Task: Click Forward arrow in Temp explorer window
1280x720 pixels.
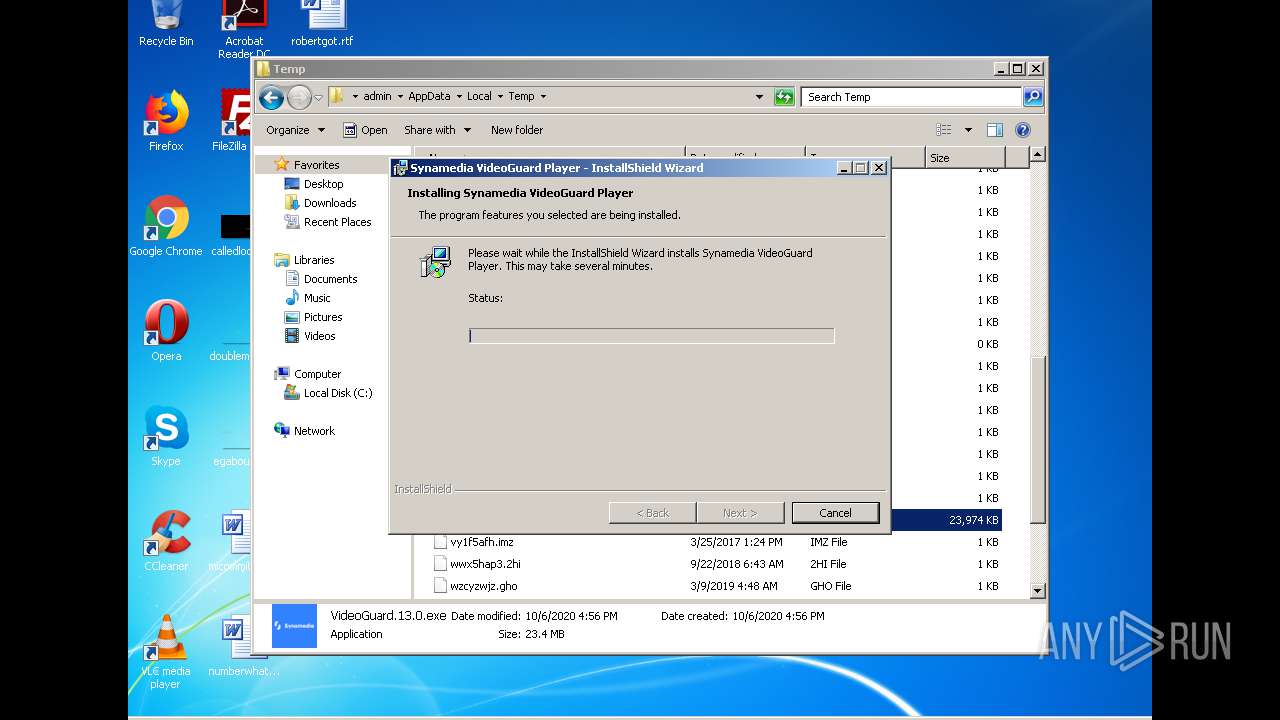Action: (x=299, y=97)
